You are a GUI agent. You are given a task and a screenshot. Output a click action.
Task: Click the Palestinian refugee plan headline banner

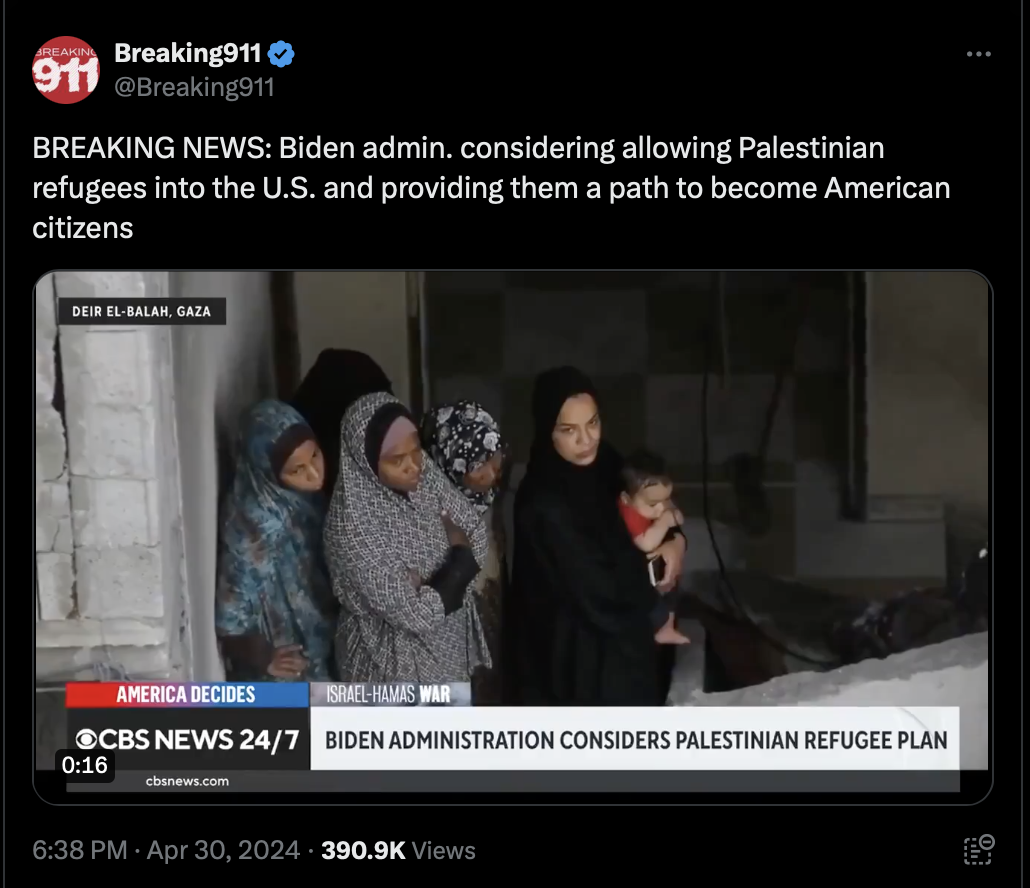[635, 740]
